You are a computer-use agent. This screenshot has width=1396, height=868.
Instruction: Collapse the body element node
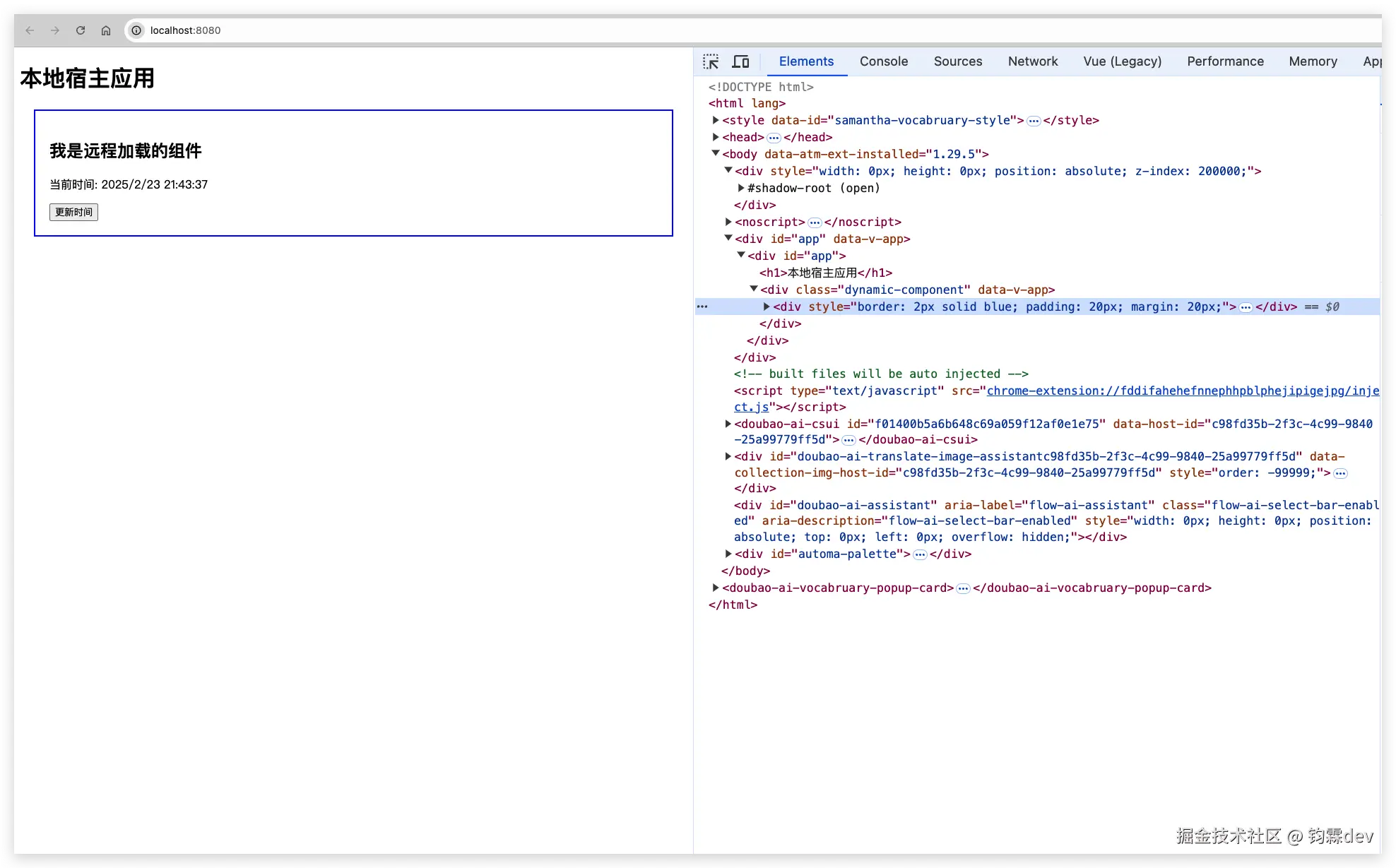pyautogui.click(x=716, y=153)
